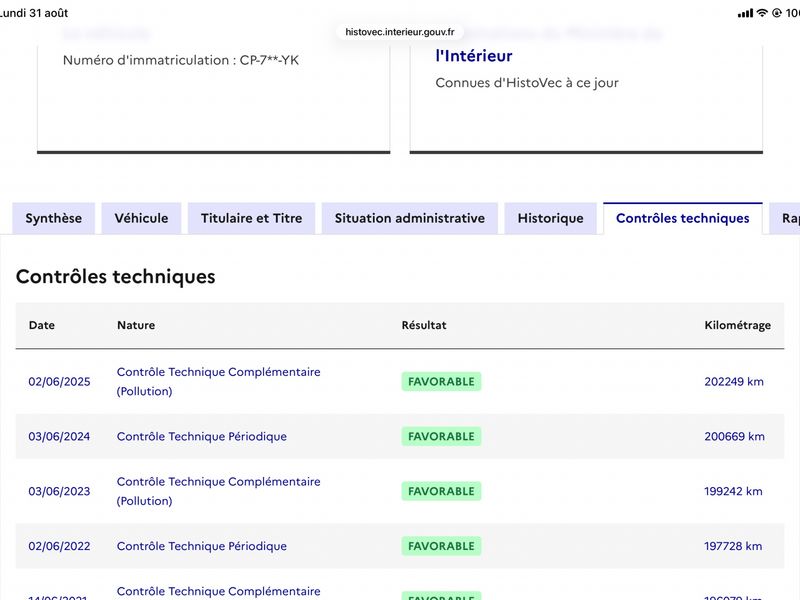Viewport: 800px width, 600px height.
Task: Click the Kilométrage column header
Action: tap(737, 325)
